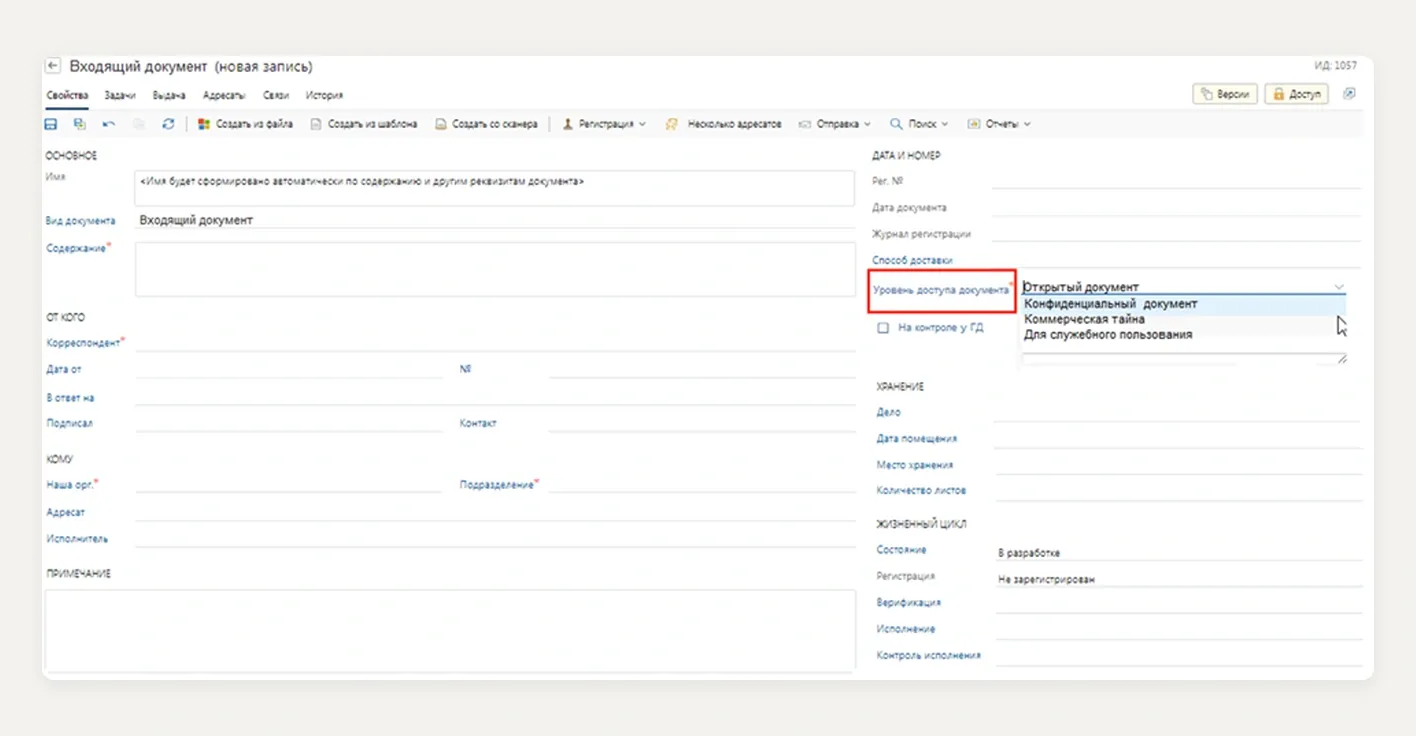
Task: Open the pop-out window icon near Доступ
Action: 1349,93
